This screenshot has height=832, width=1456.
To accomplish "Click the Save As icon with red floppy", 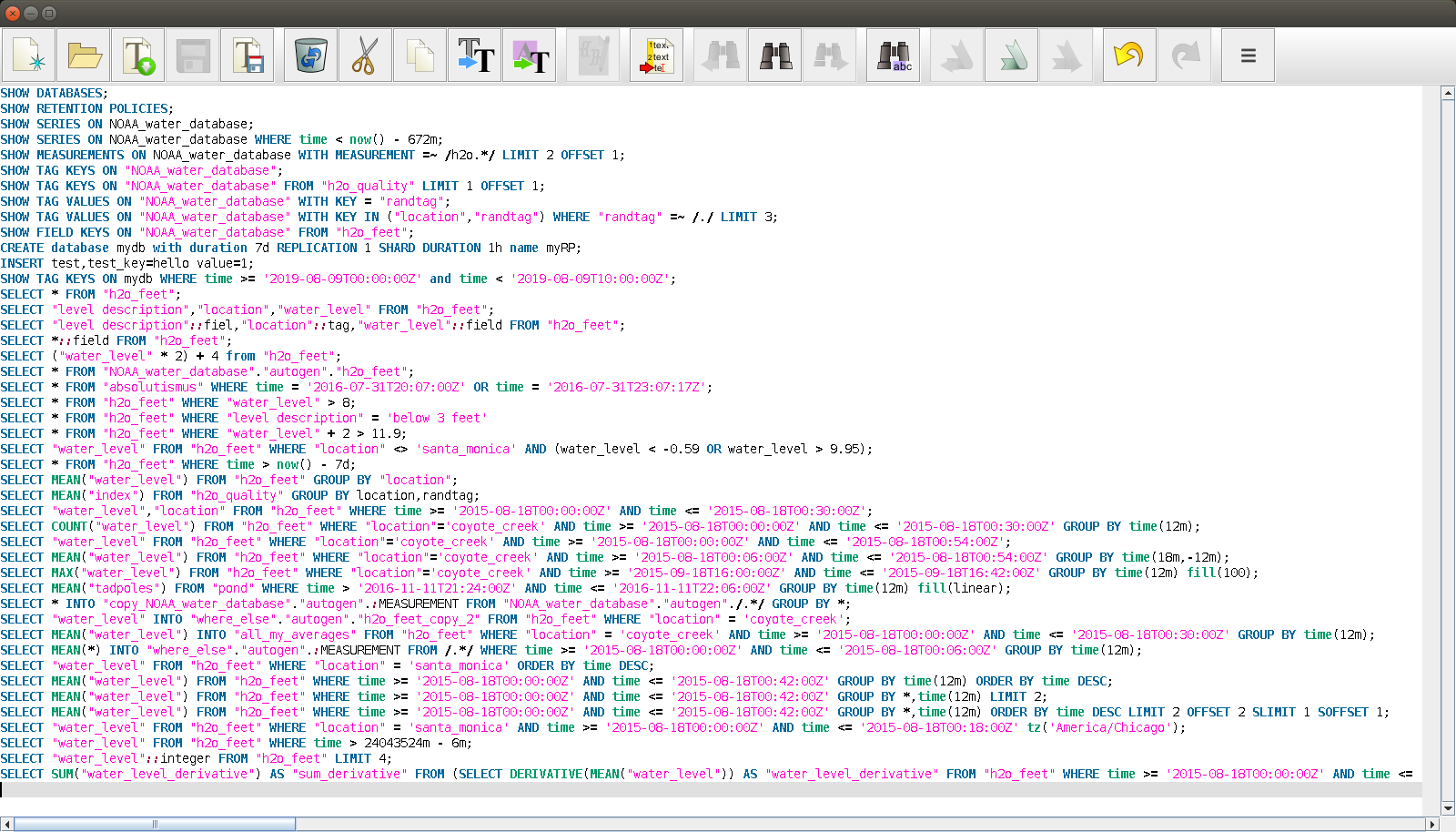I will [247, 56].
